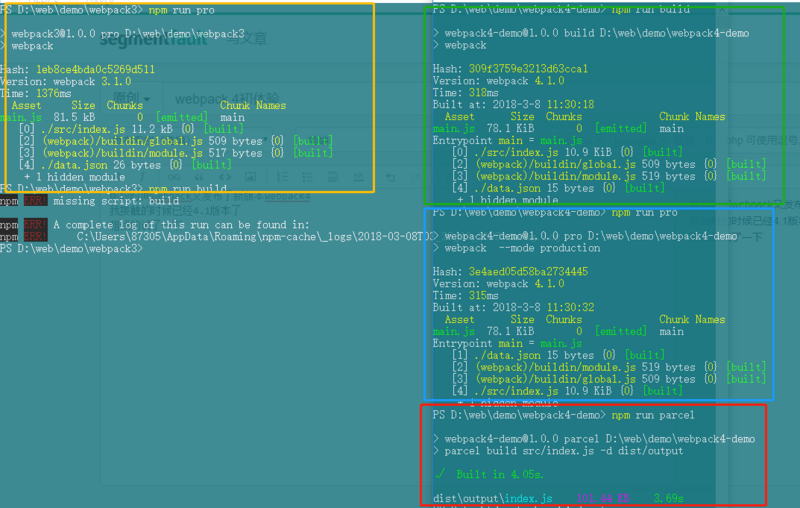Click code icon in background editor toolbar
This screenshot has height=508, width=800.
[x=225, y=177]
